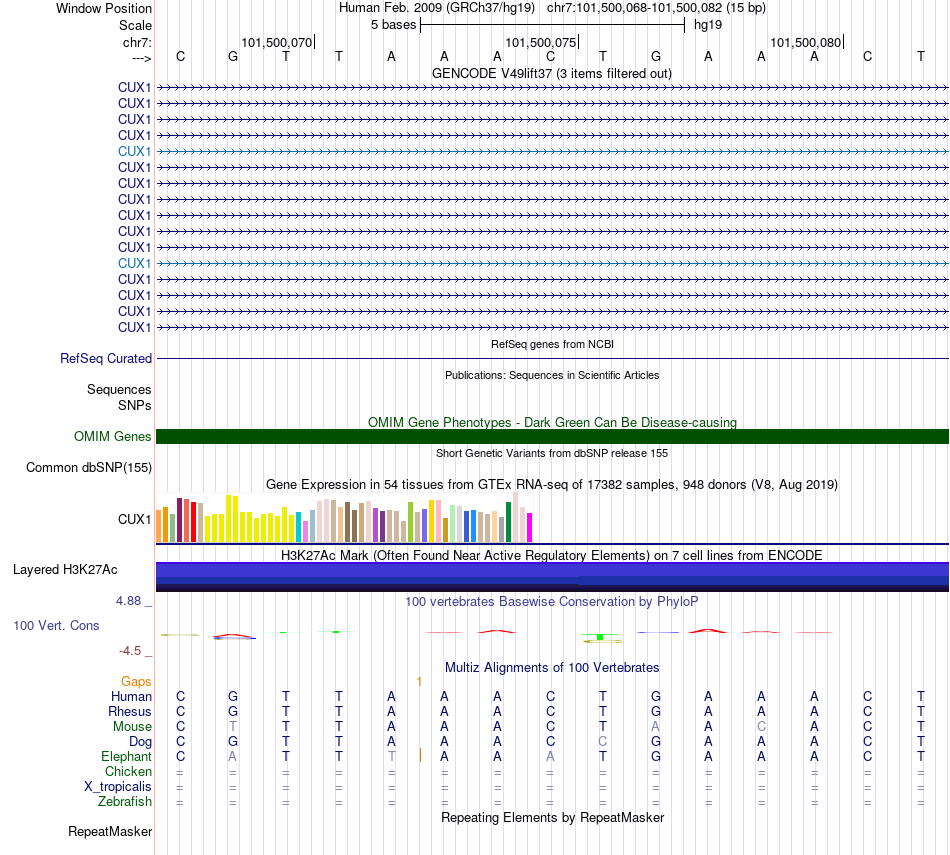Click the Human alignment row label
The height and width of the screenshot is (855, 950).
tap(131, 697)
